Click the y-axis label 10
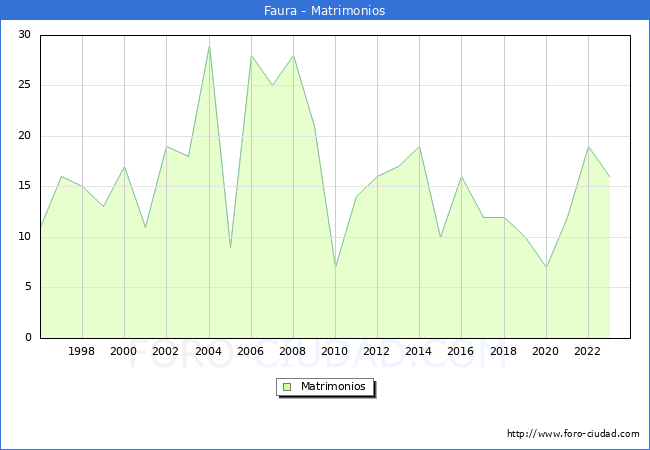The width and height of the screenshot is (650, 450). 25,237
